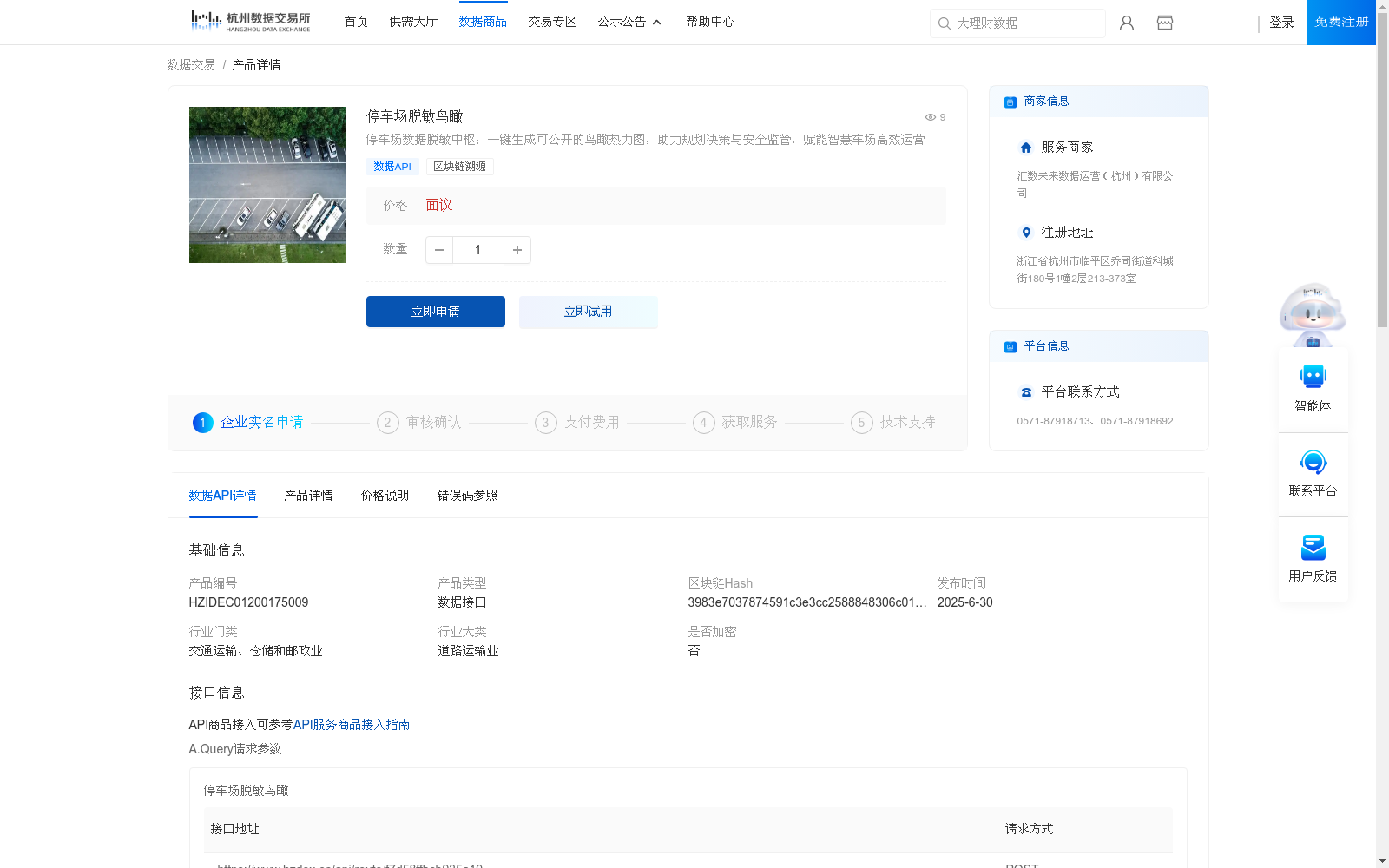Click the price value 面议

pos(439,206)
